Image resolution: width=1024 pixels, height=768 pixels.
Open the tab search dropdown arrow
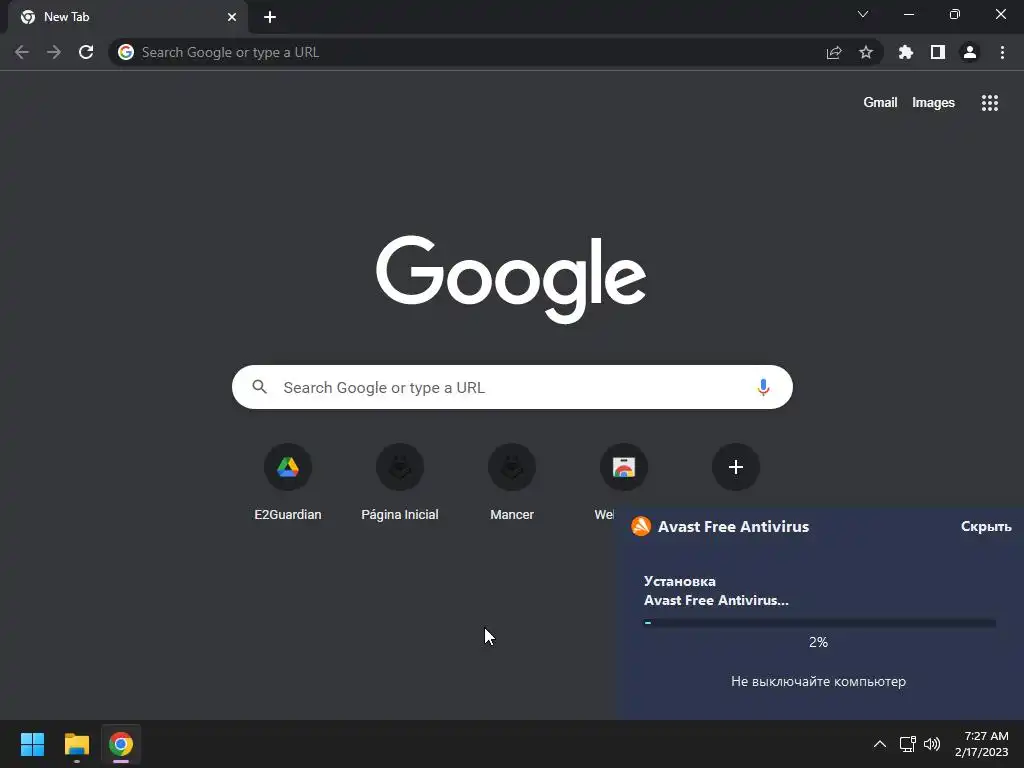[863, 14]
